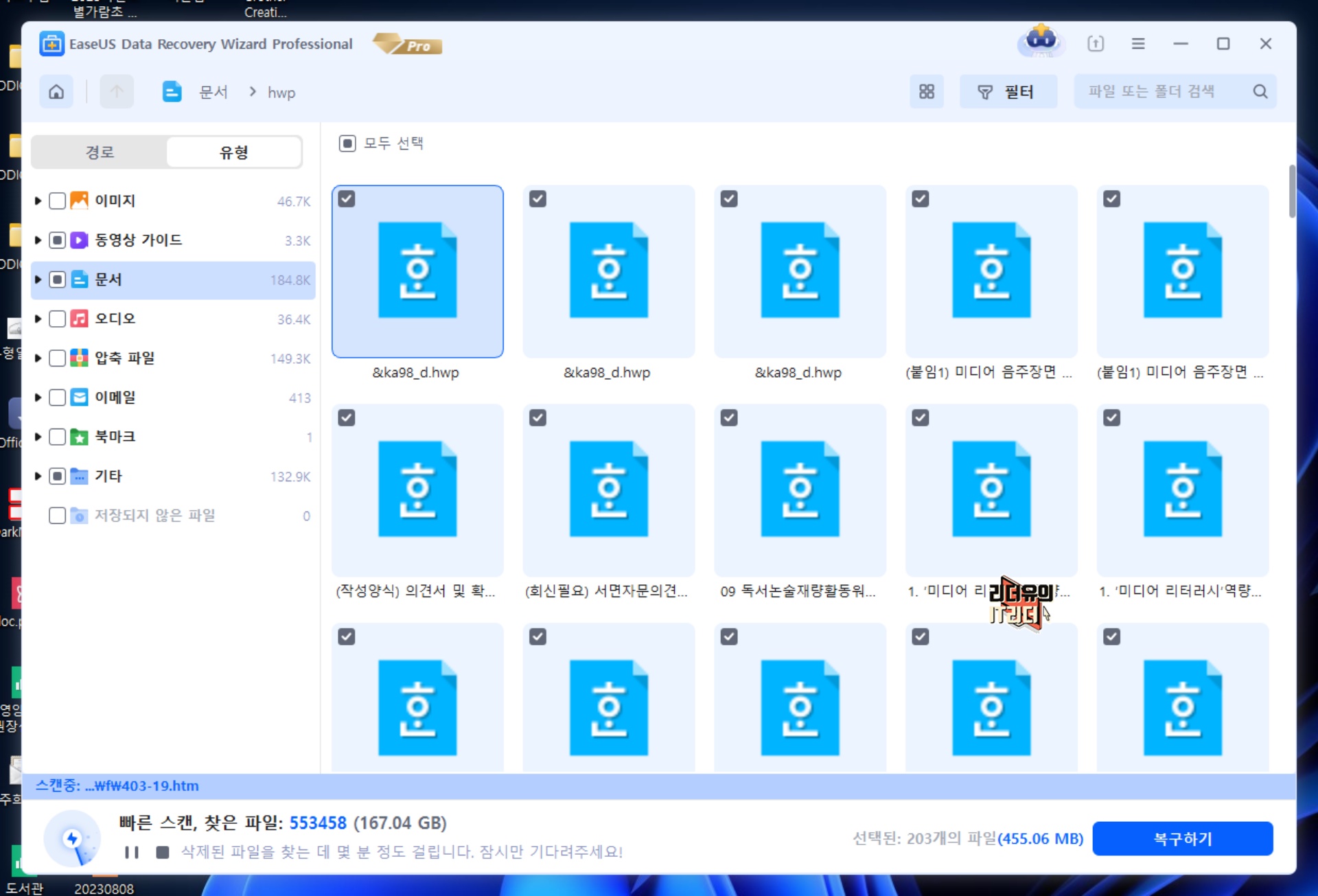Screen dimensions: 1318x896
Task: Switch to the 경로 tab
Action: [100, 152]
